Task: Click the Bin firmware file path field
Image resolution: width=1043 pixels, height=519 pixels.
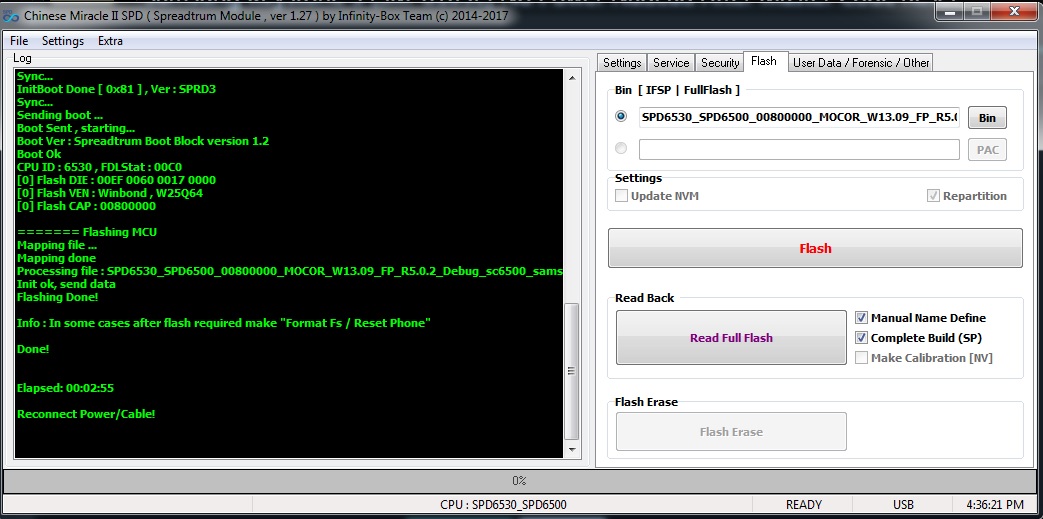Action: pos(798,118)
